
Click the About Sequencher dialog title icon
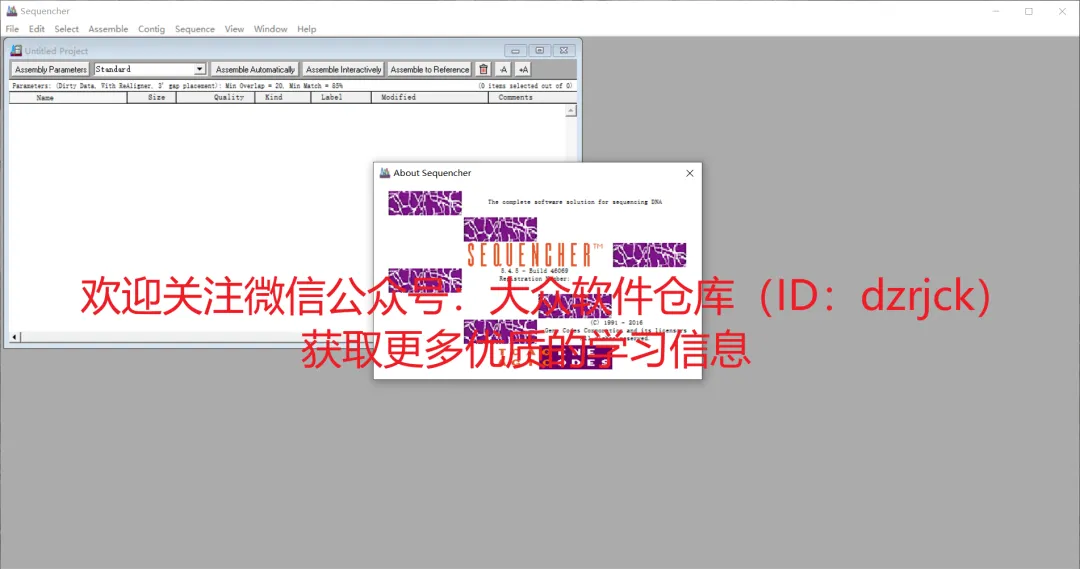tap(385, 173)
